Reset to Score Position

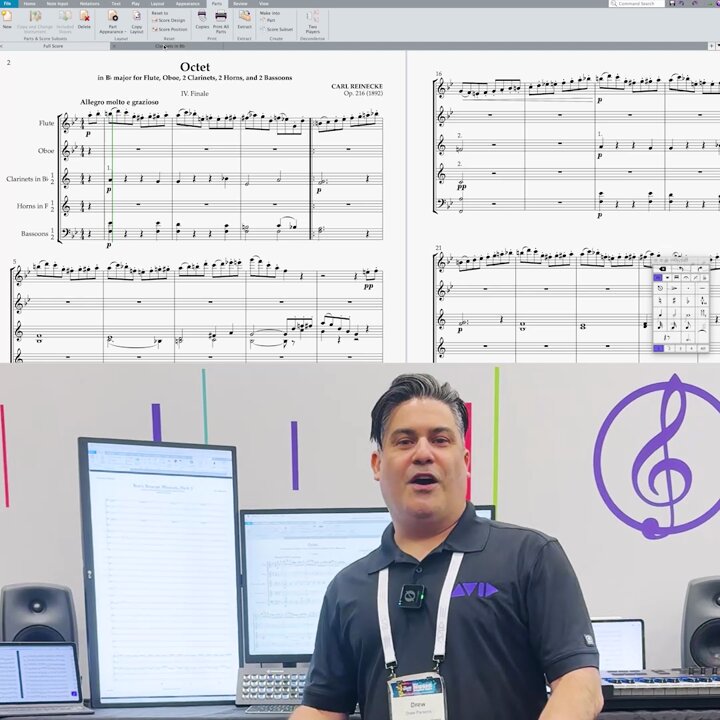[x=169, y=29]
